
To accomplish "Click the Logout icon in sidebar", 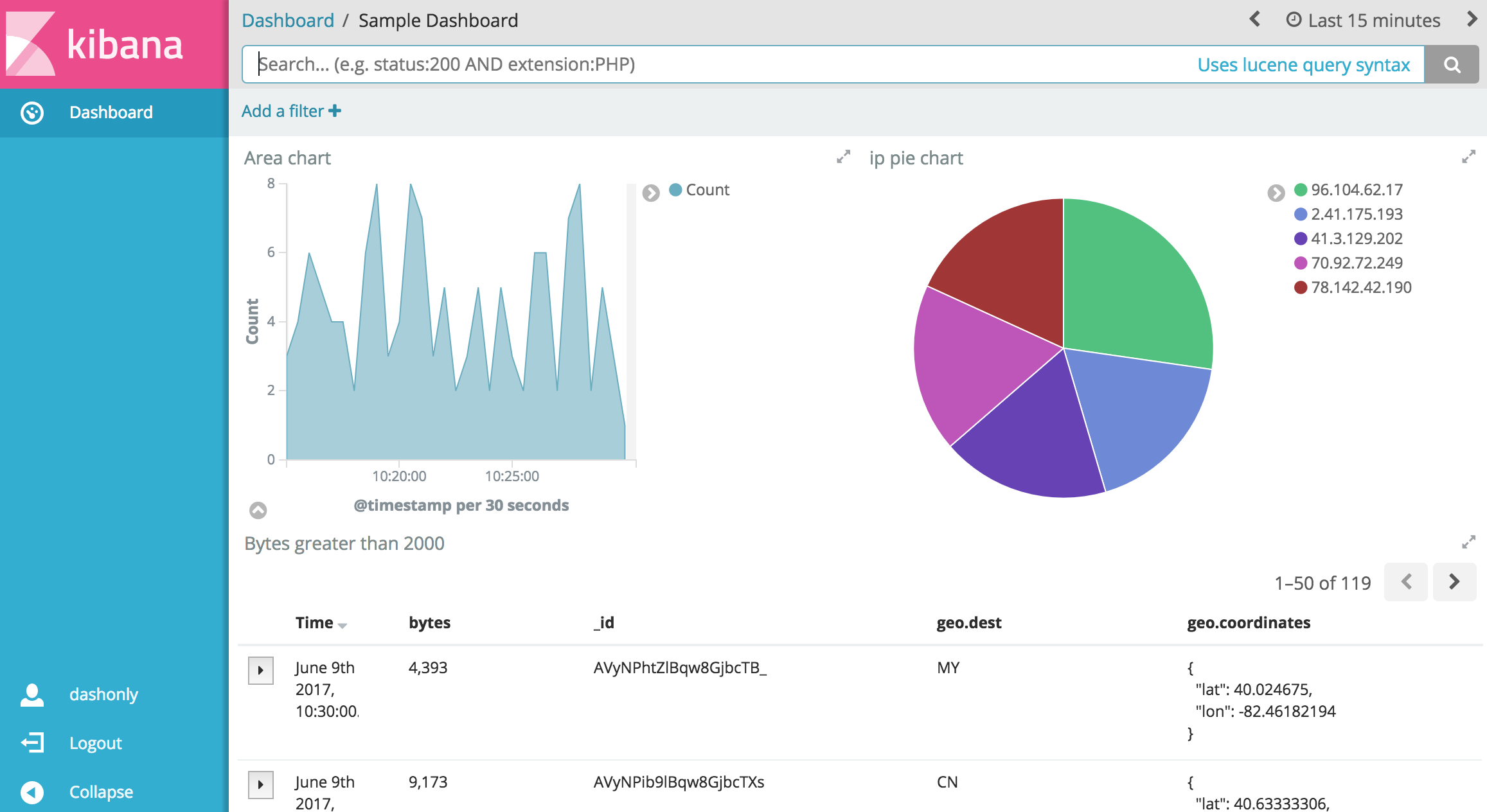I will [32, 743].
